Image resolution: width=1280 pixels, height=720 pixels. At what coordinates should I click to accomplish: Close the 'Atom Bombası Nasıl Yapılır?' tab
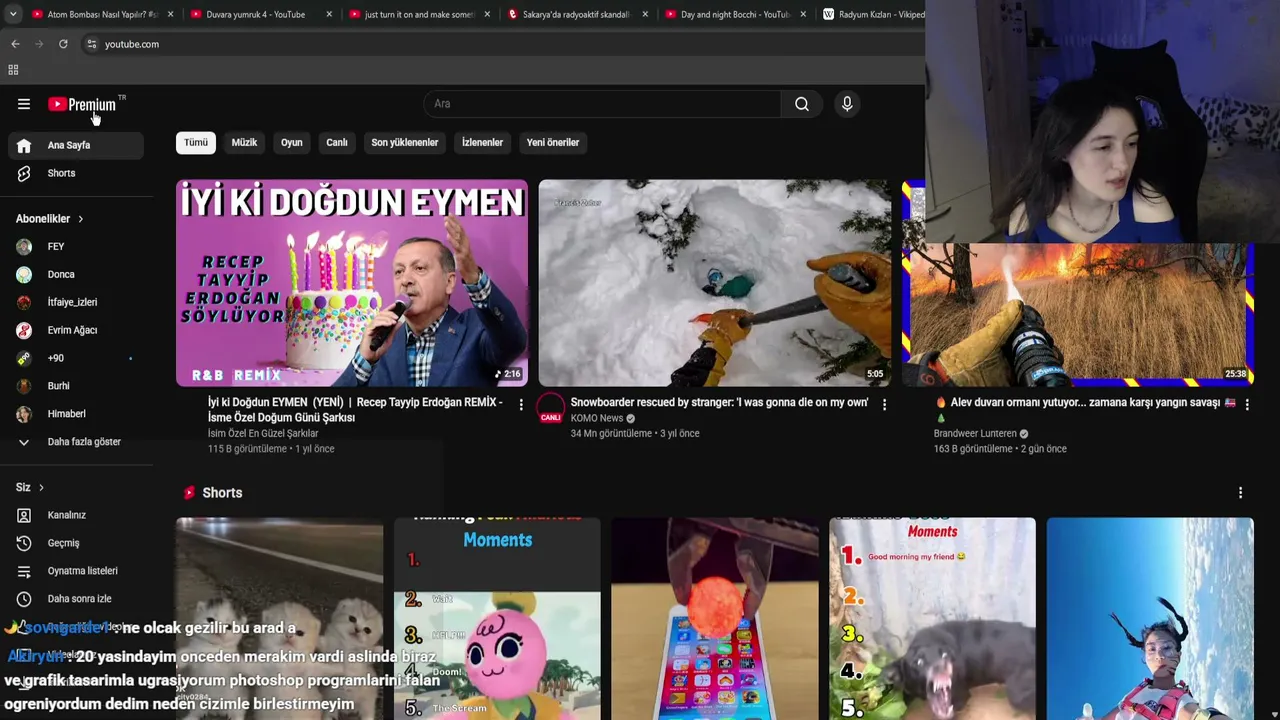tap(171, 15)
